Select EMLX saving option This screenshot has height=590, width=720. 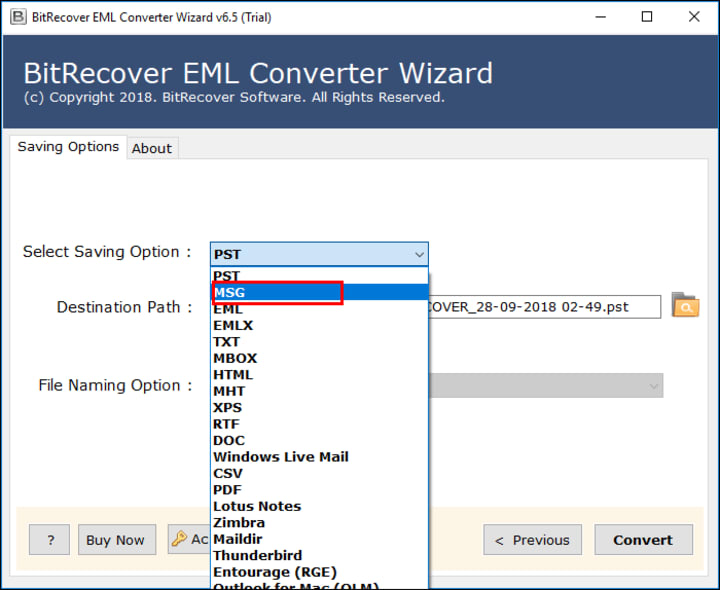pos(319,325)
